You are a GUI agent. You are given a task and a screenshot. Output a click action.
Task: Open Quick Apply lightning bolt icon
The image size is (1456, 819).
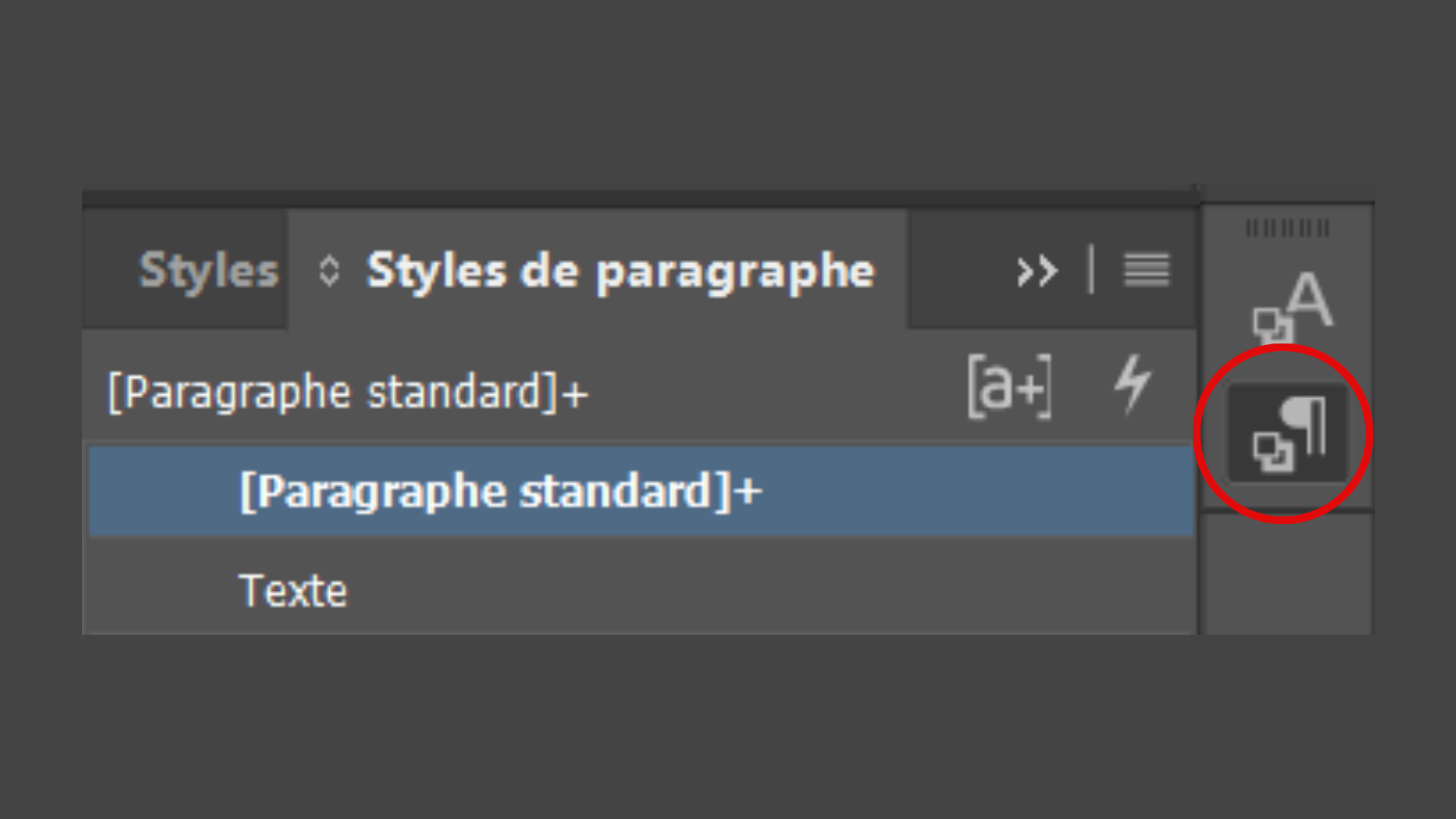(1132, 384)
